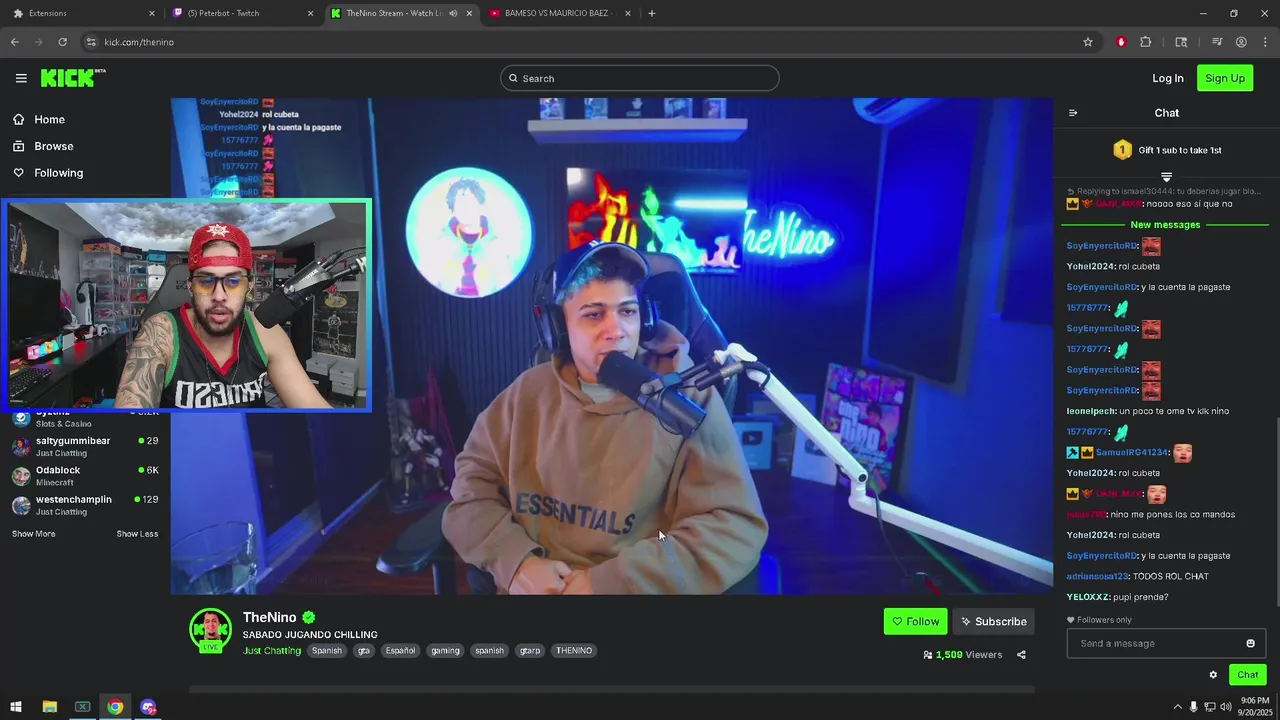The image size is (1280, 720).
Task: Click the Kick logo
Action: pyautogui.click(x=72, y=78)
